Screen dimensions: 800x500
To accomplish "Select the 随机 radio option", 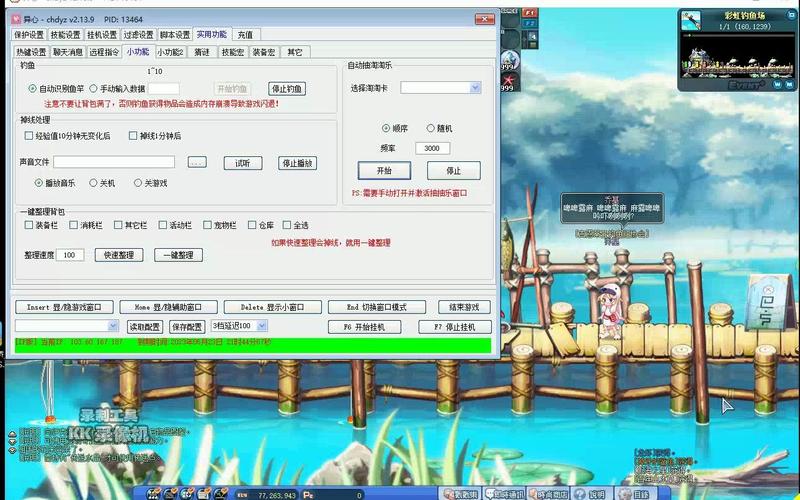I will click(439, 129).
